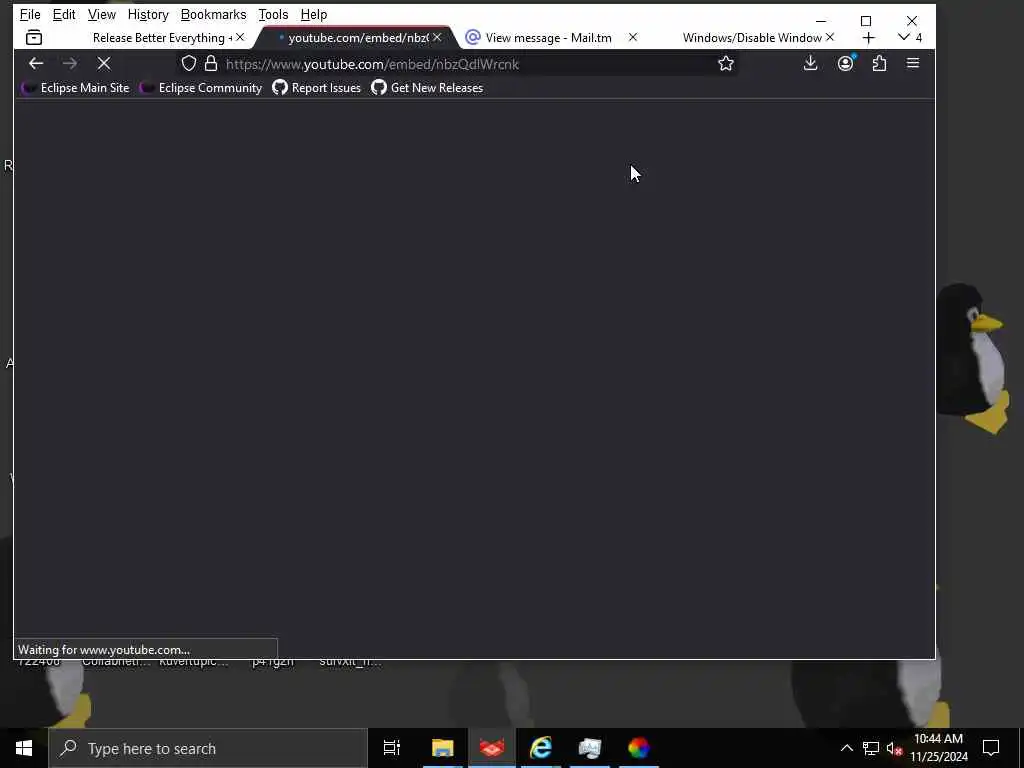Open the tab overview icon beside tabs

[34, 38]
